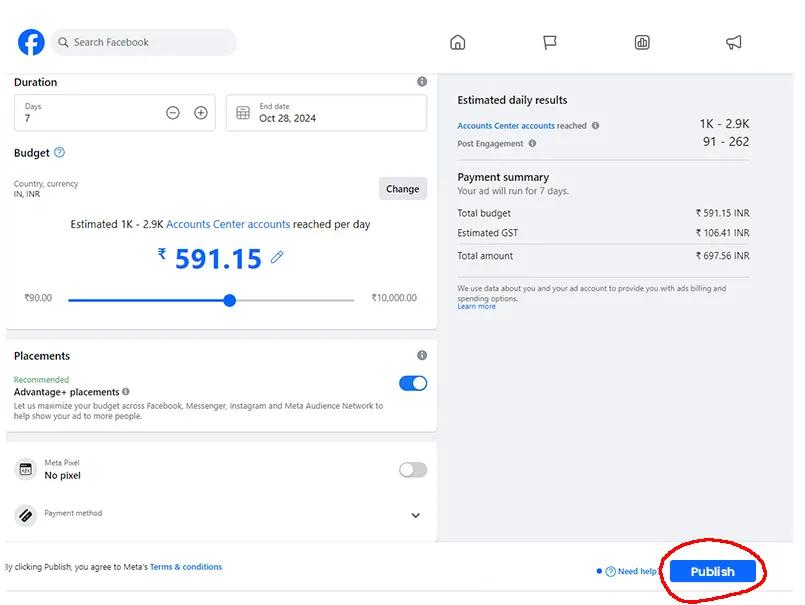Image resolution: width=805 pixels, height=605 pixels.
Task: Open the megaphone promotions icon
Action: (733, 43)
